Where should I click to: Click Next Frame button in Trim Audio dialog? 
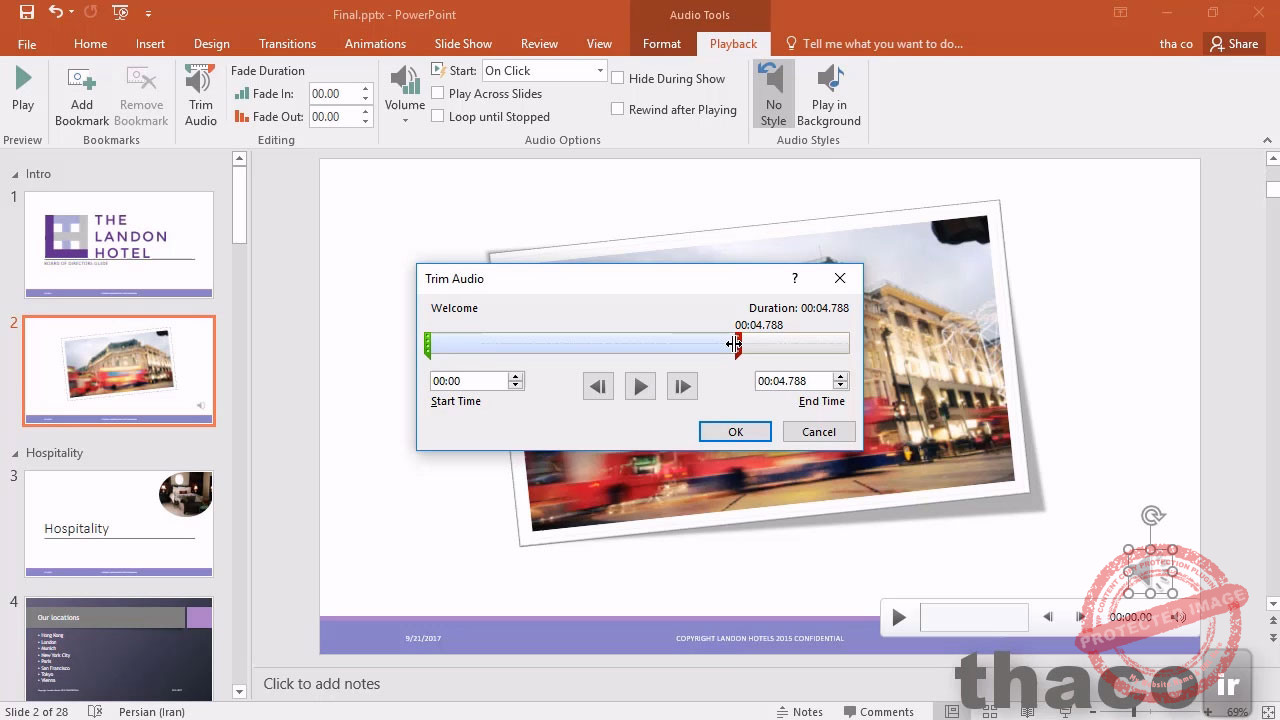(x=682, y=386)
